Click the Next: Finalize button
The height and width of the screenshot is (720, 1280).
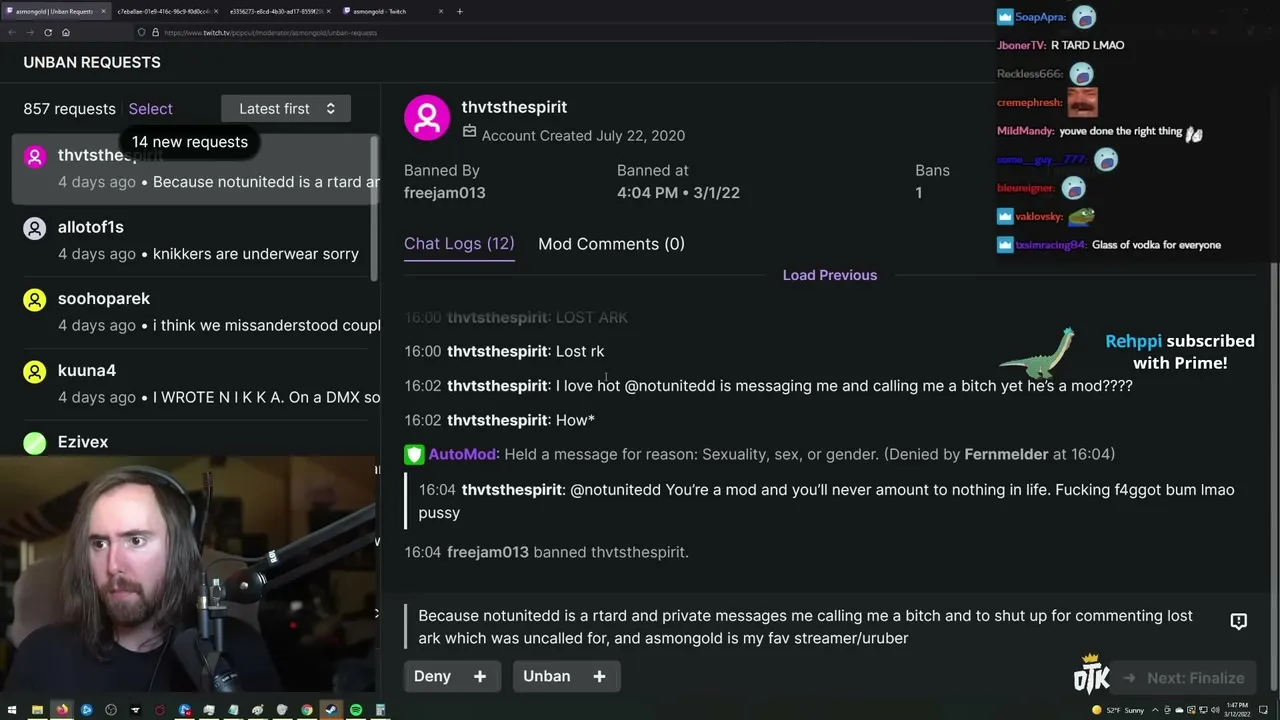(x=1183, y=678)
